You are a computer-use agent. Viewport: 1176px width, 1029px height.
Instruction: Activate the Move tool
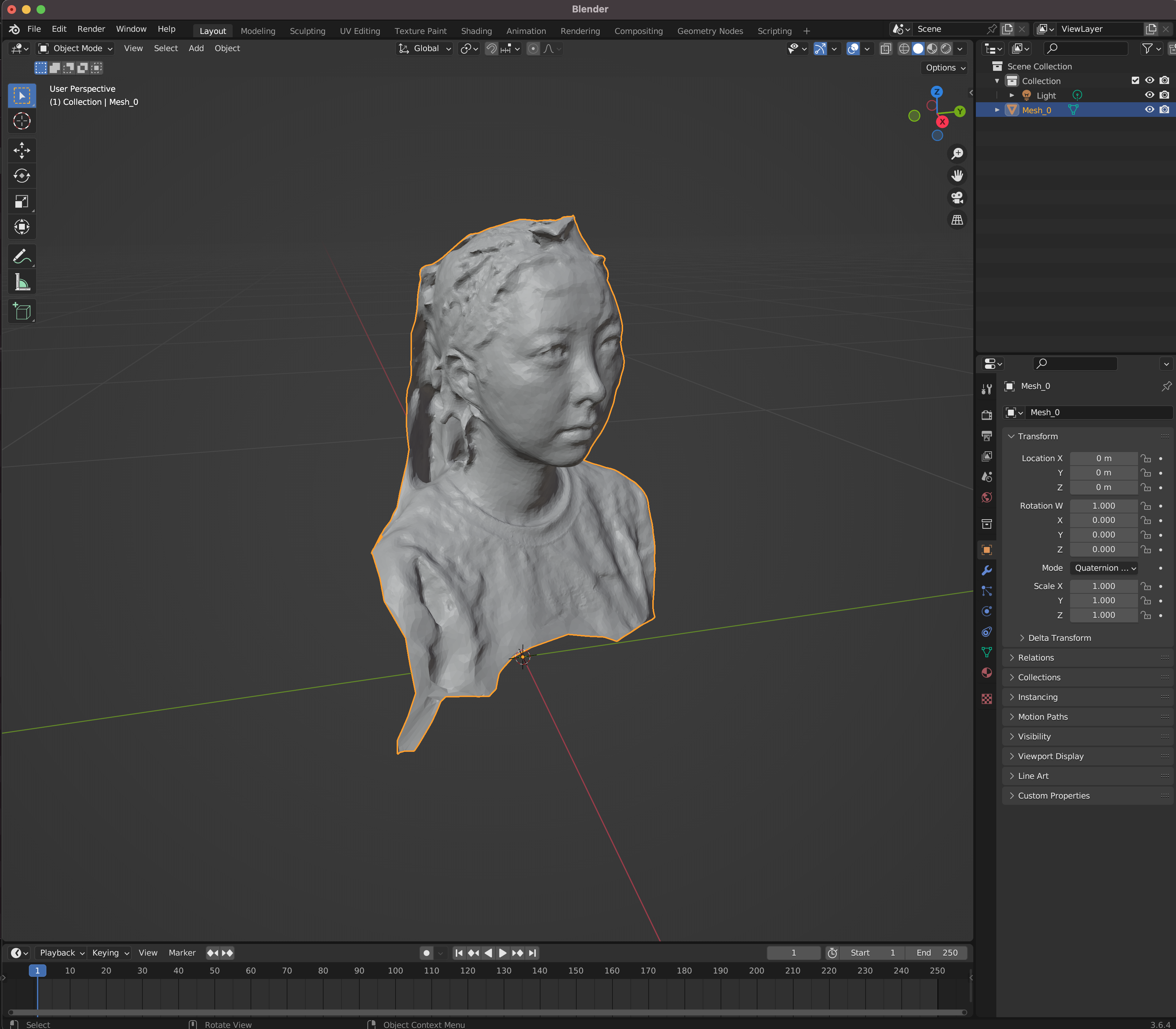pos(22,150)
